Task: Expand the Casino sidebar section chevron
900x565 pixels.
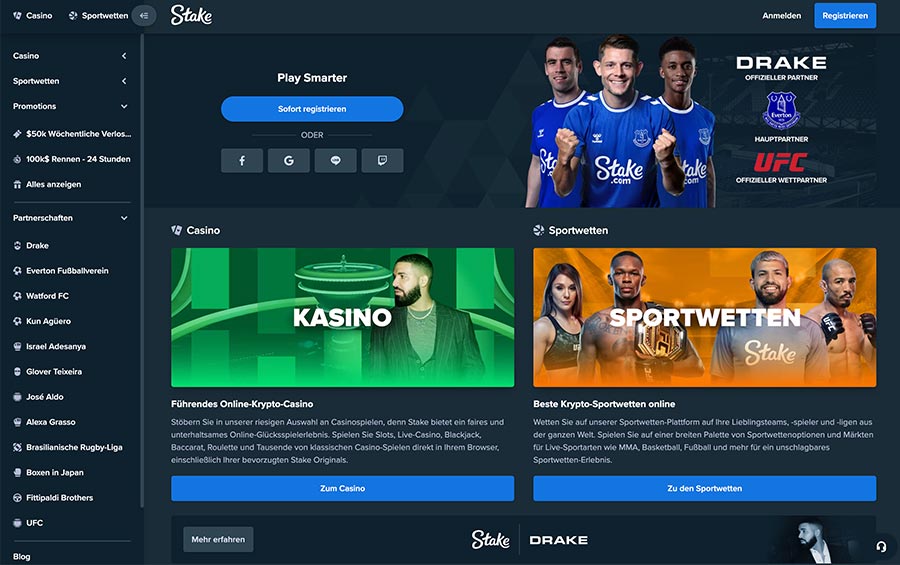Action: [x=124, y=56]
